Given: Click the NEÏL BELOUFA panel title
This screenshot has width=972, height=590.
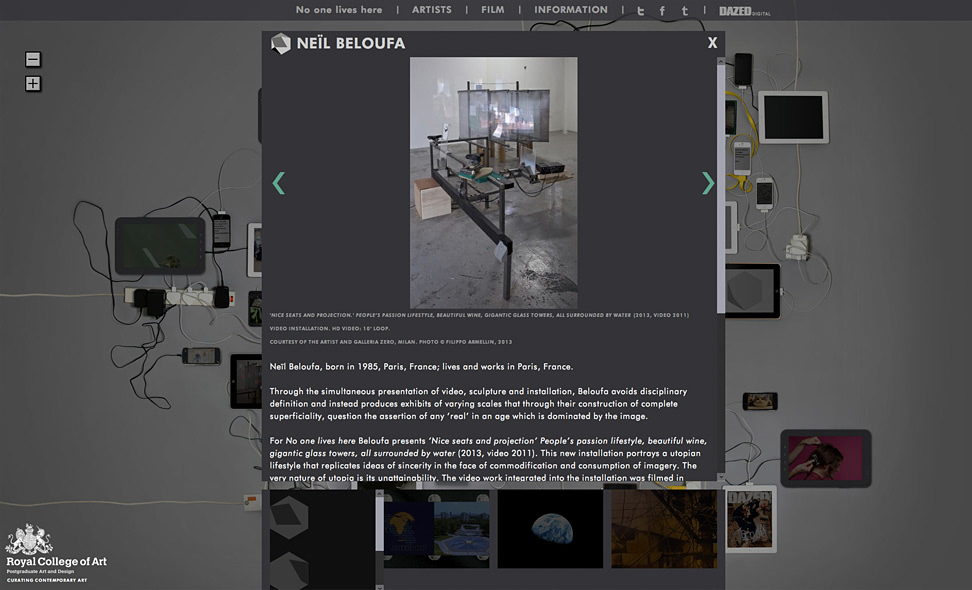Looking at the screenshot, I should (x=351, y=43).
